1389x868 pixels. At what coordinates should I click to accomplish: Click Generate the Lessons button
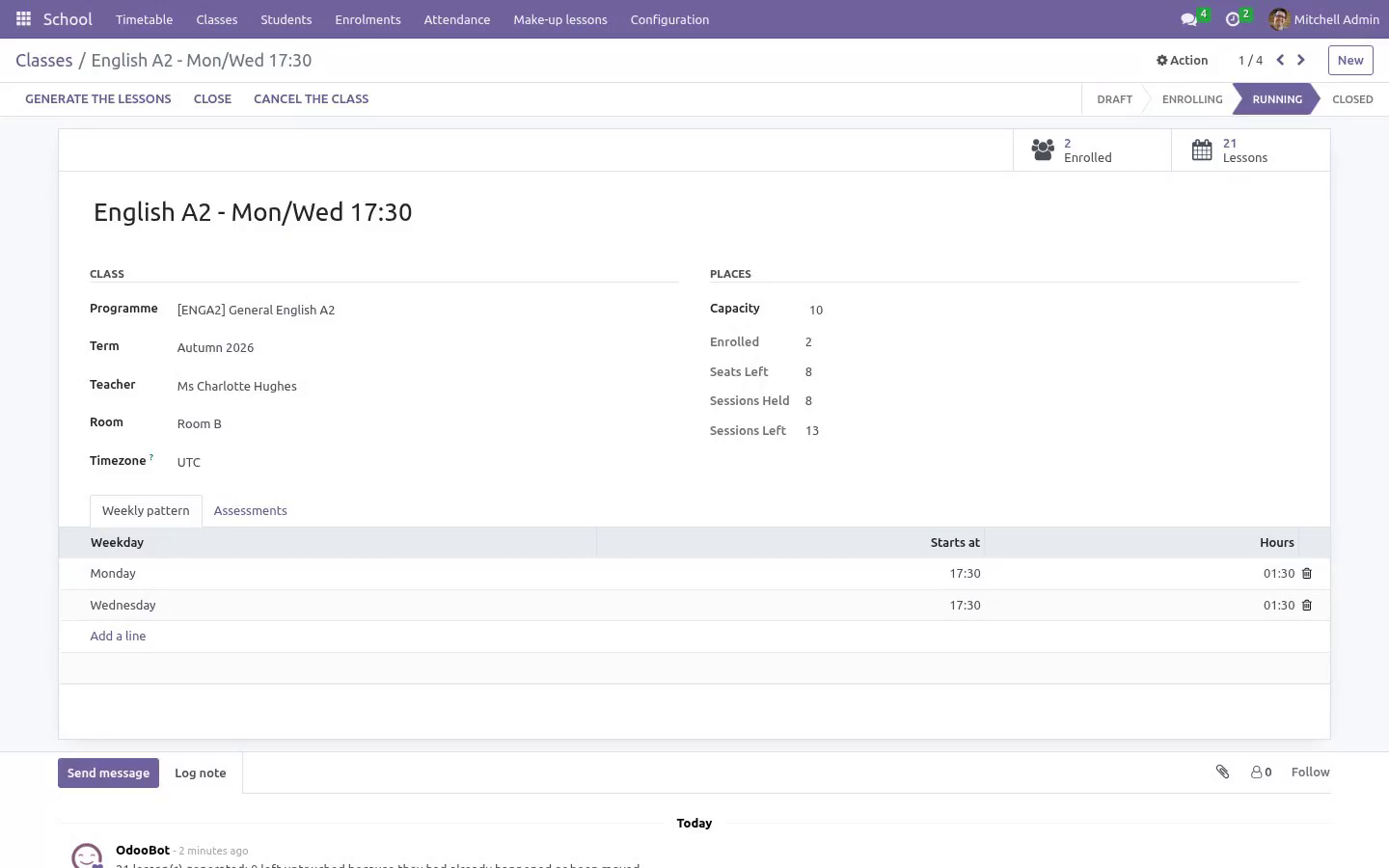[x=98, y=98]
